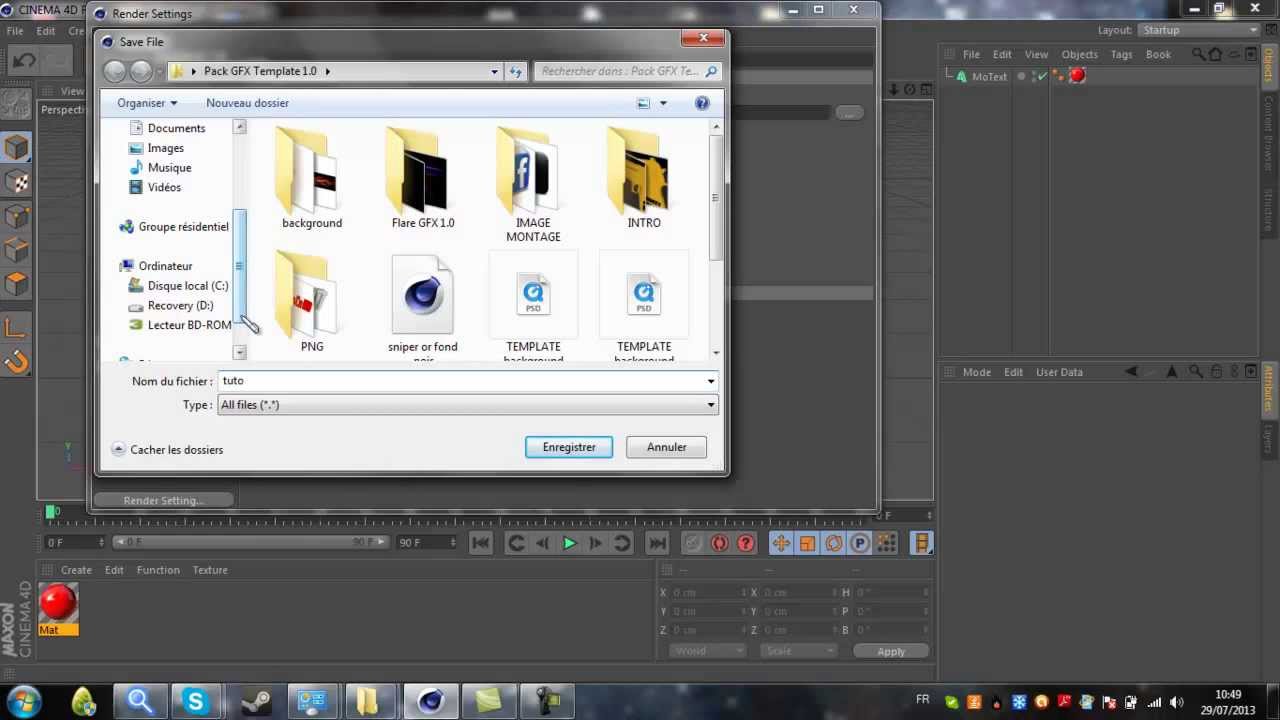This screenshot has width=1280, height=720.
Task: Step to the next frame
Action: coord(595,543)
